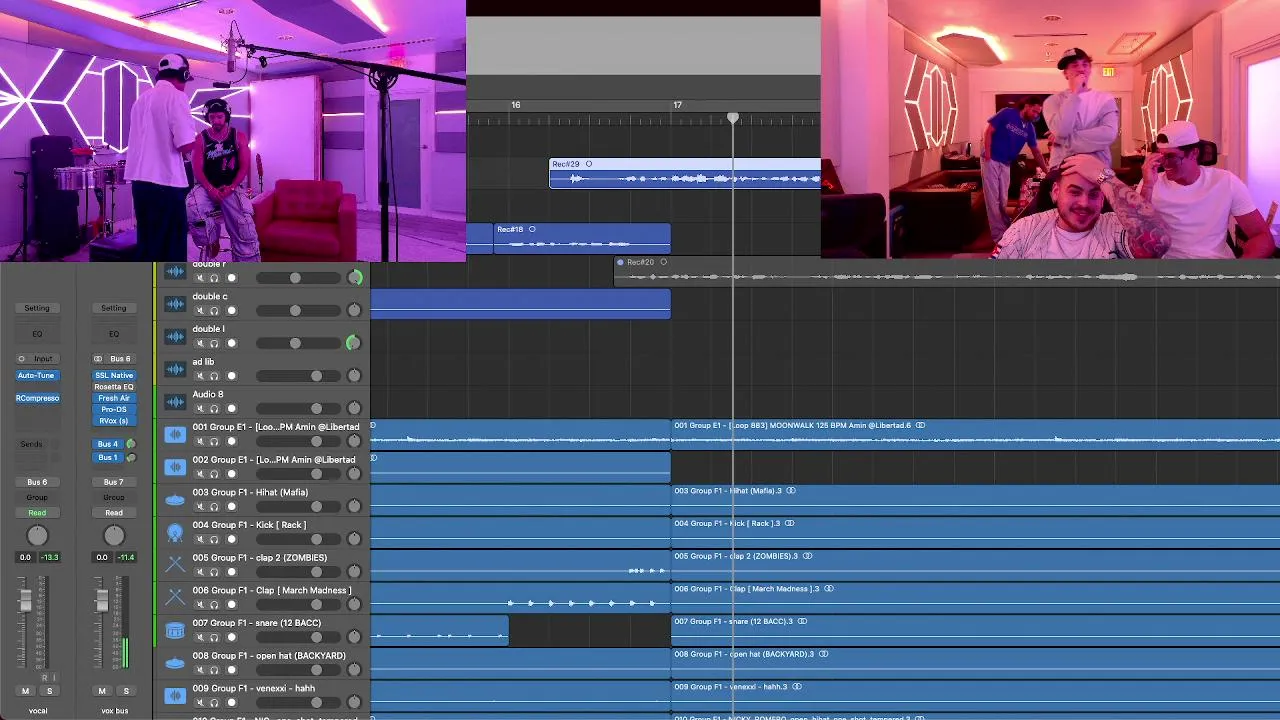Image resolution: width=1280 pixels, height=720 pixels.
Task: Click the Kick [ Rack ] drum icon
Action: 175,532
